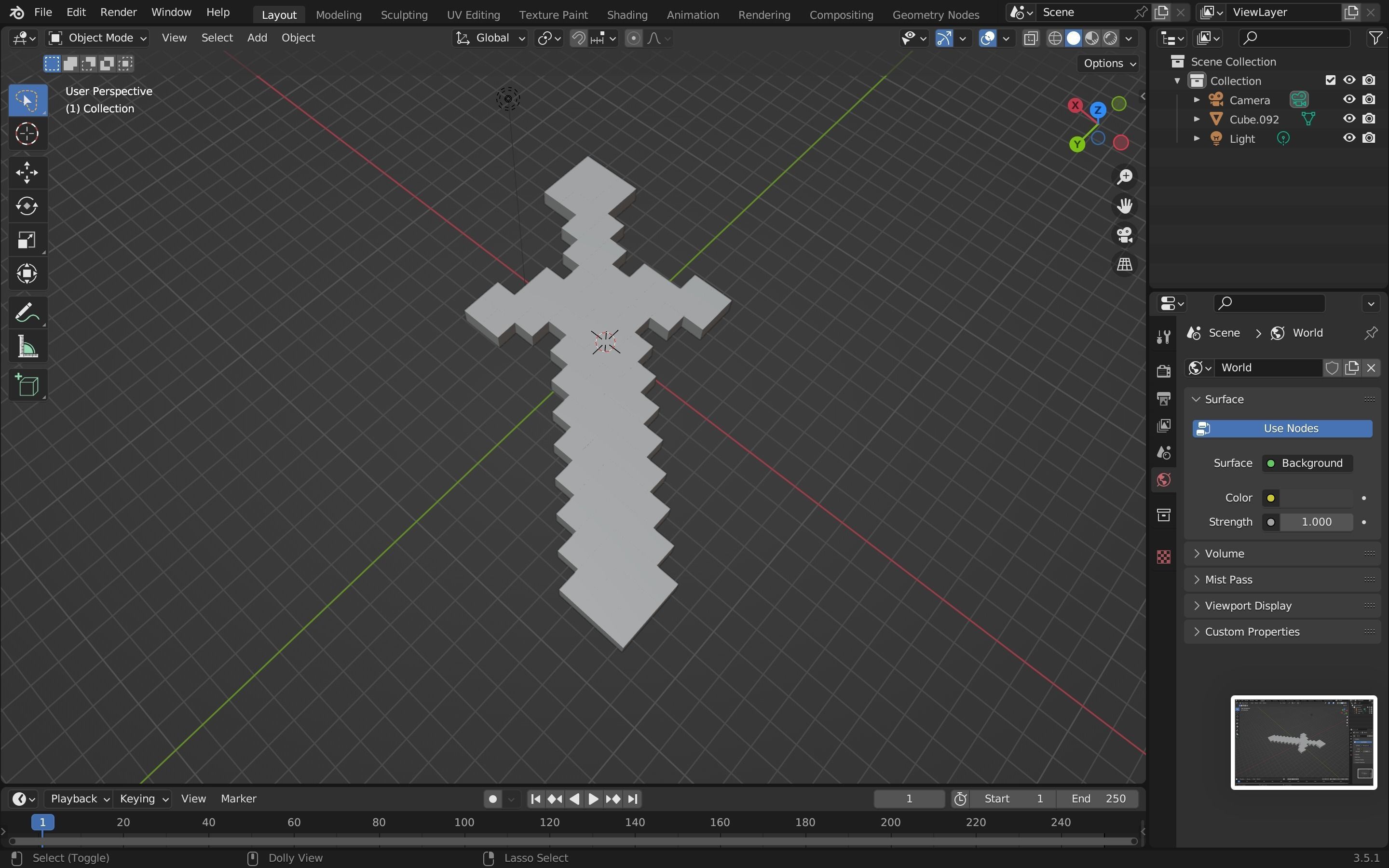Hide Light in viewport via eye icon
1389x868 pixels.
(x=1349, y=138)
